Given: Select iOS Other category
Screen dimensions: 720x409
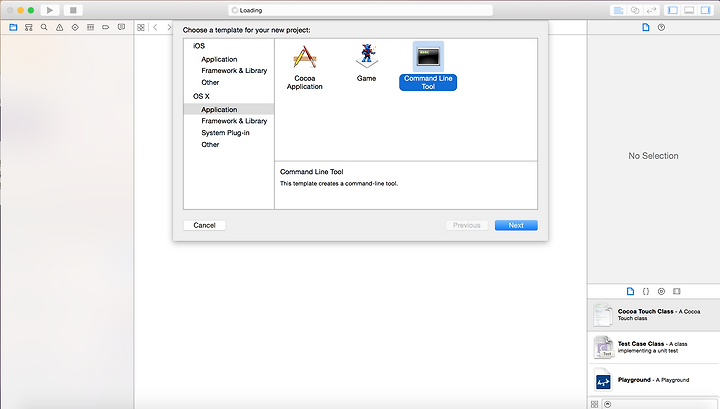Looking at the screenshot, I should (x=210, y=83).
